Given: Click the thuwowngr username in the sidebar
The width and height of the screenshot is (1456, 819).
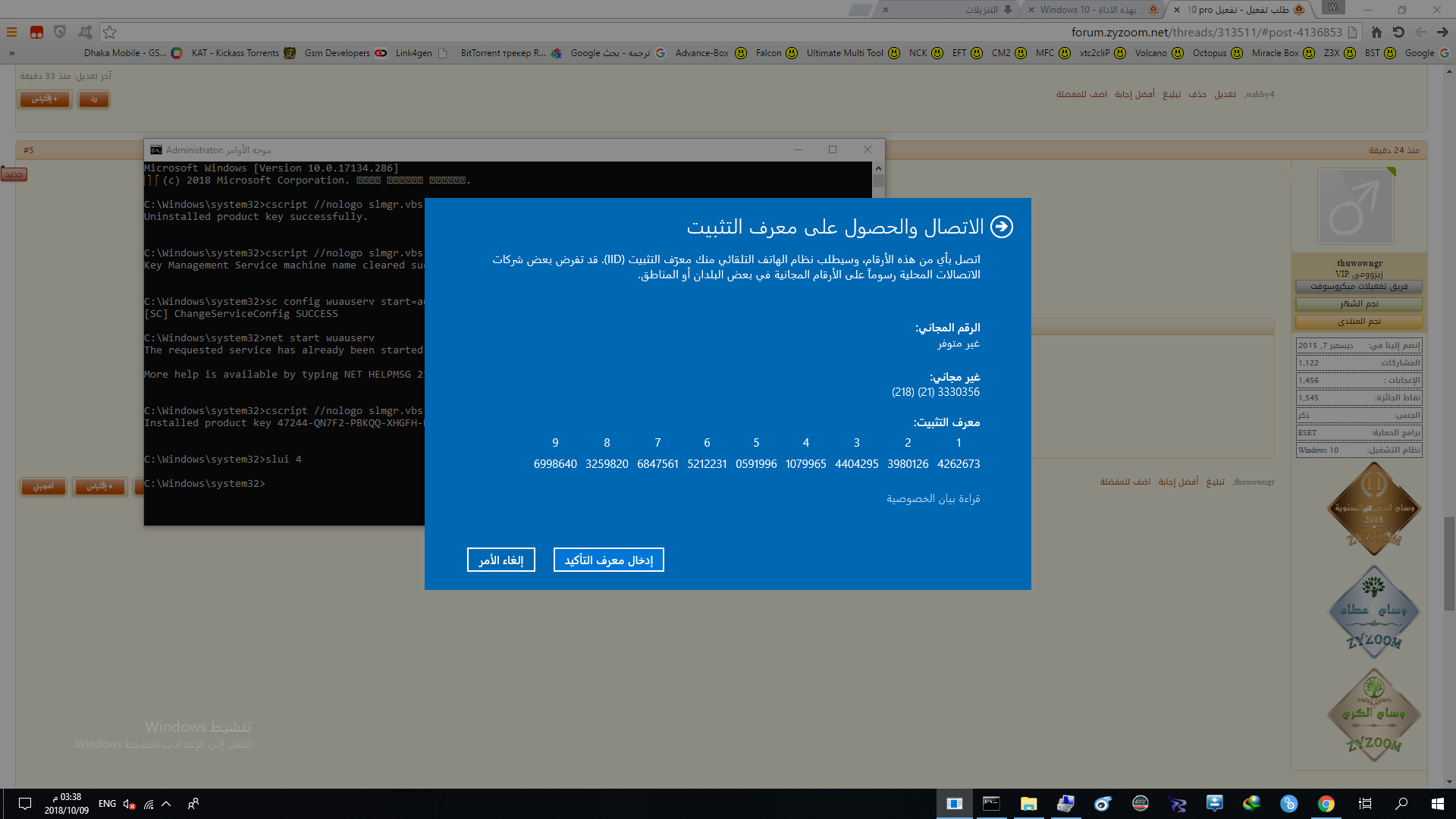Looking at the screenshot, I should pos(1359,263).
